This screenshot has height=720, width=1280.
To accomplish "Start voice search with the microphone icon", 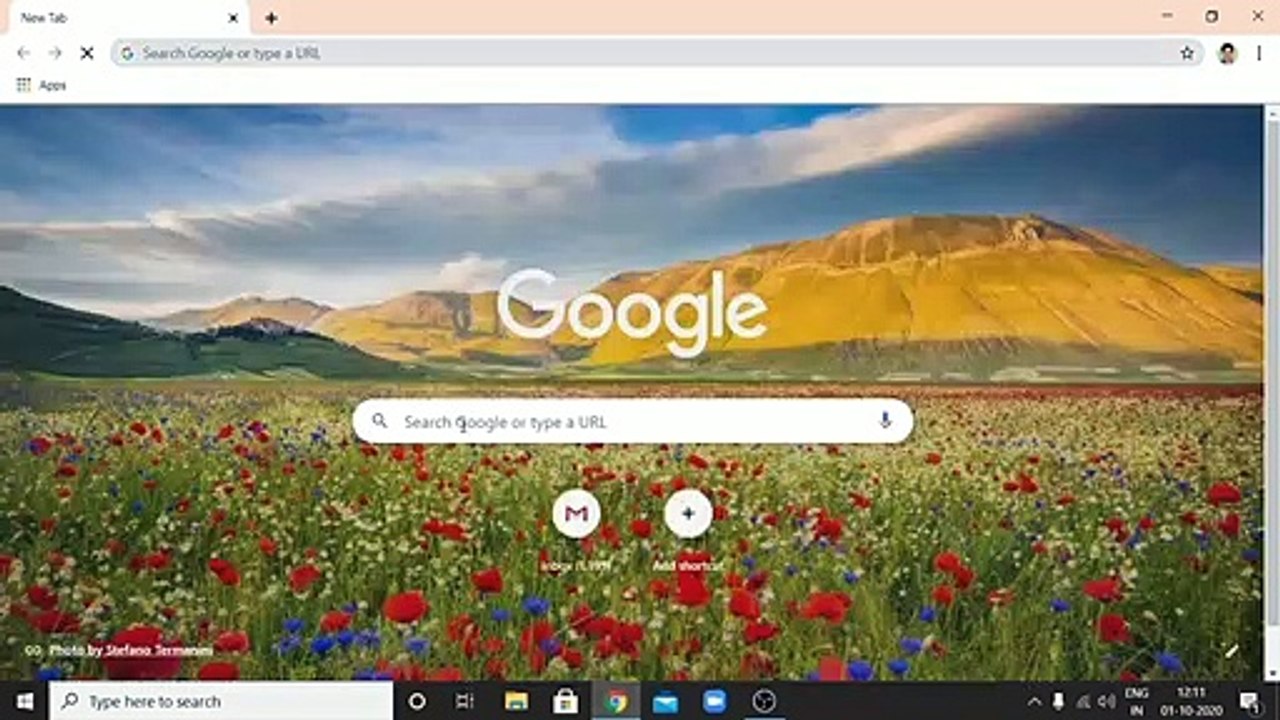I will (884, 421).
